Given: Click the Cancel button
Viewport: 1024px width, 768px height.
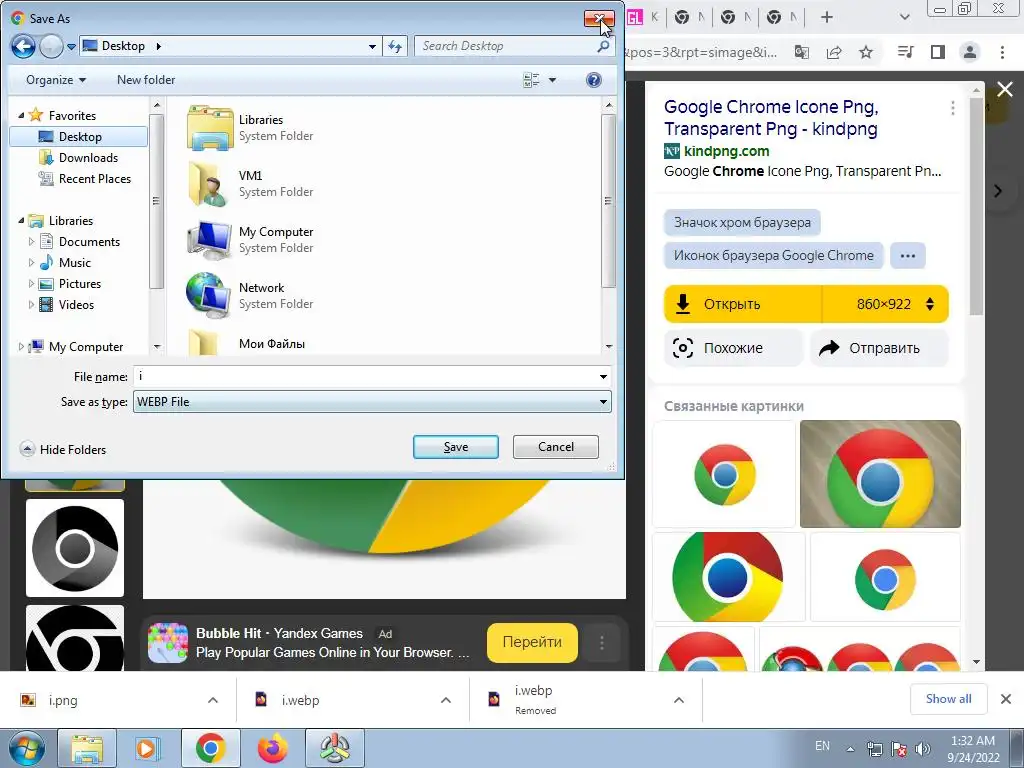Looking at the screenshot, I should pyautogui.click(x=556, y=447).
